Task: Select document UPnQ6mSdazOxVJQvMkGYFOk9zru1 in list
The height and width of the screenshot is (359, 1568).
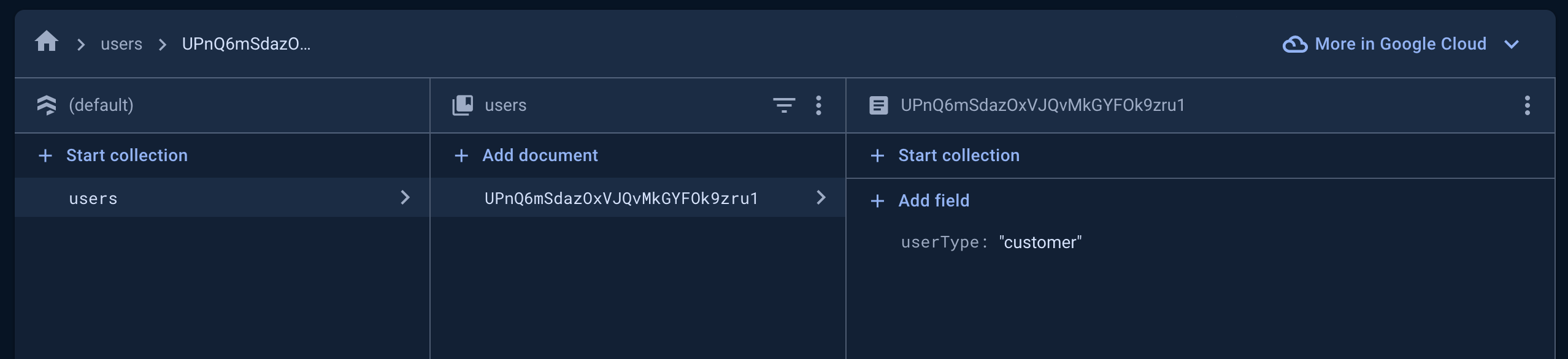Action: [621, 198]
